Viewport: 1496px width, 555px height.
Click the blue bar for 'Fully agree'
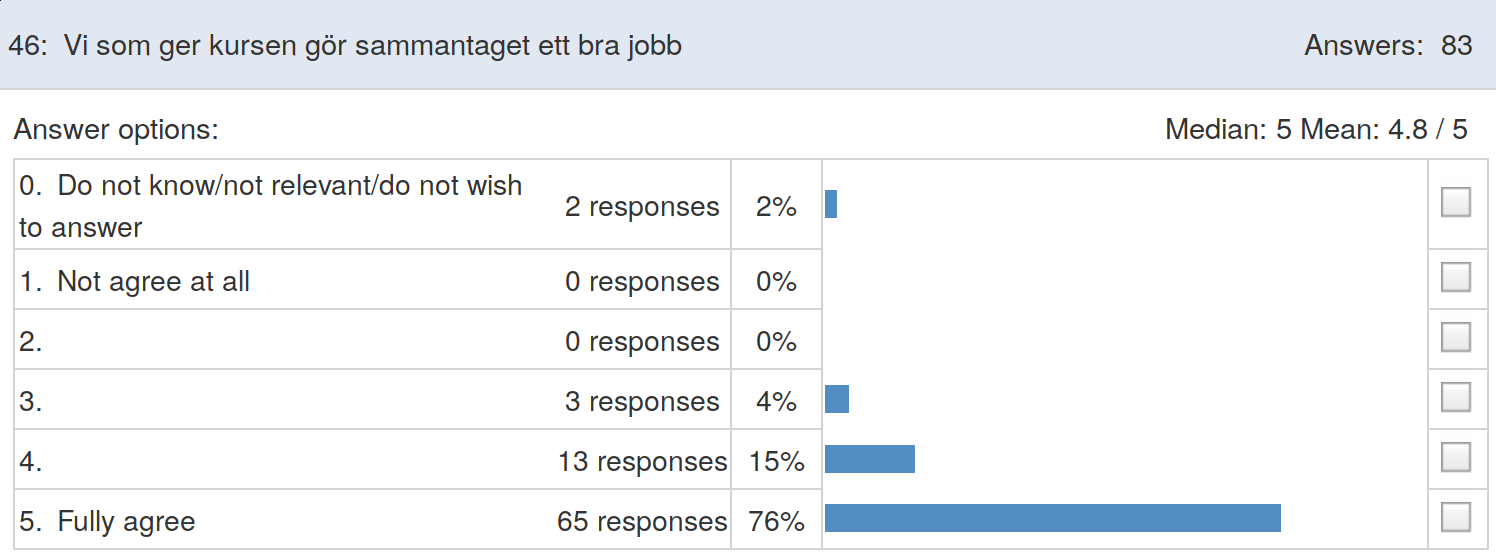1053,518
